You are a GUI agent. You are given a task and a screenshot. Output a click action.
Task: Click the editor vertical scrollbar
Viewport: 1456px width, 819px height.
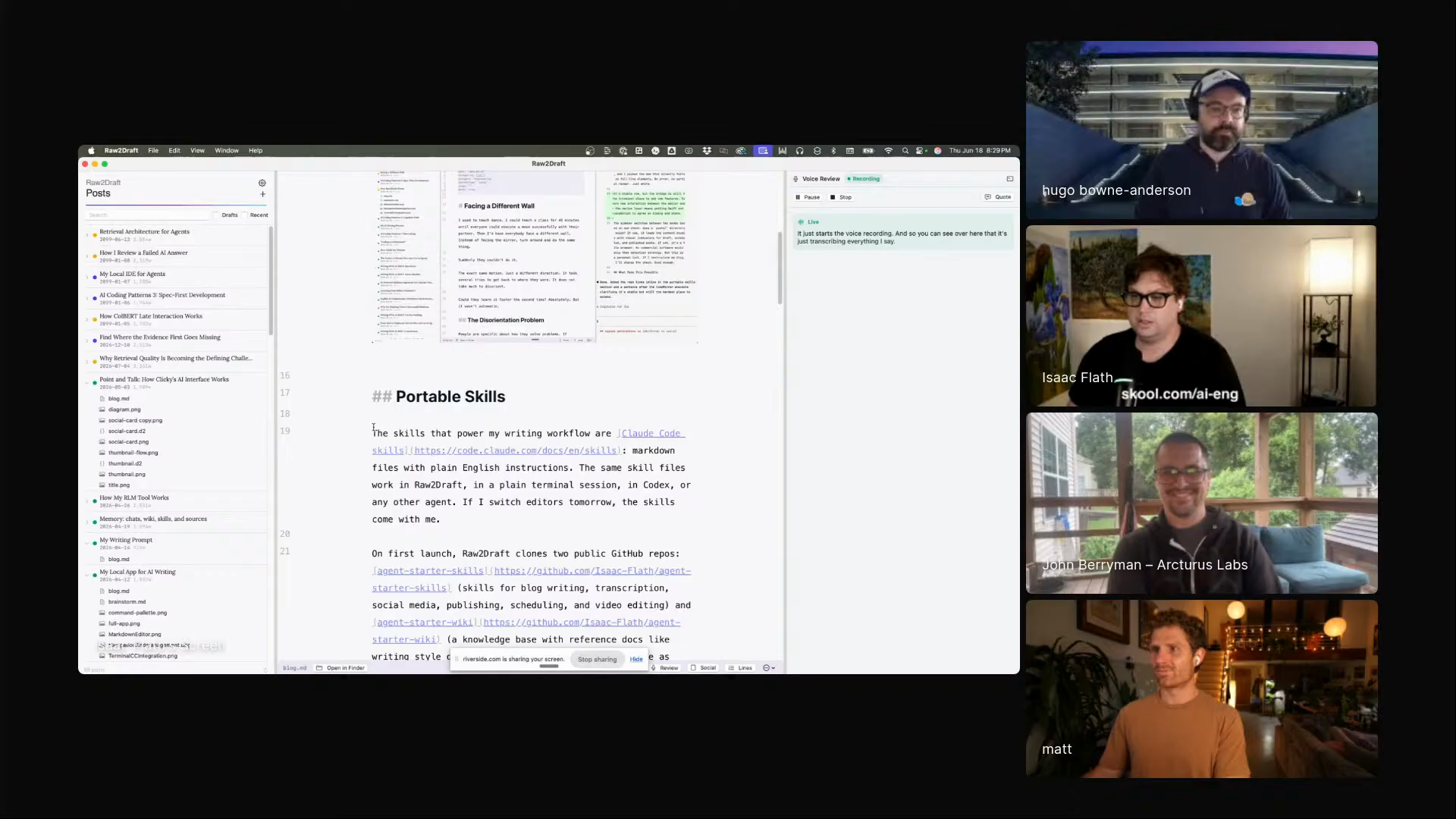[780, 268]
